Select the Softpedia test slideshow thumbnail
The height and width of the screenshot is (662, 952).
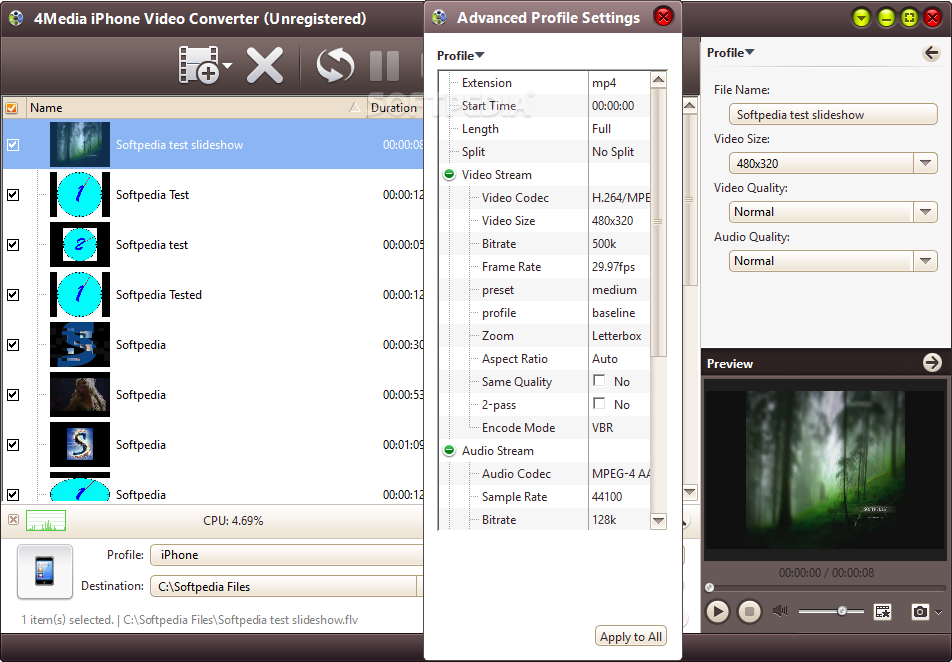click(x=79, y=144)
